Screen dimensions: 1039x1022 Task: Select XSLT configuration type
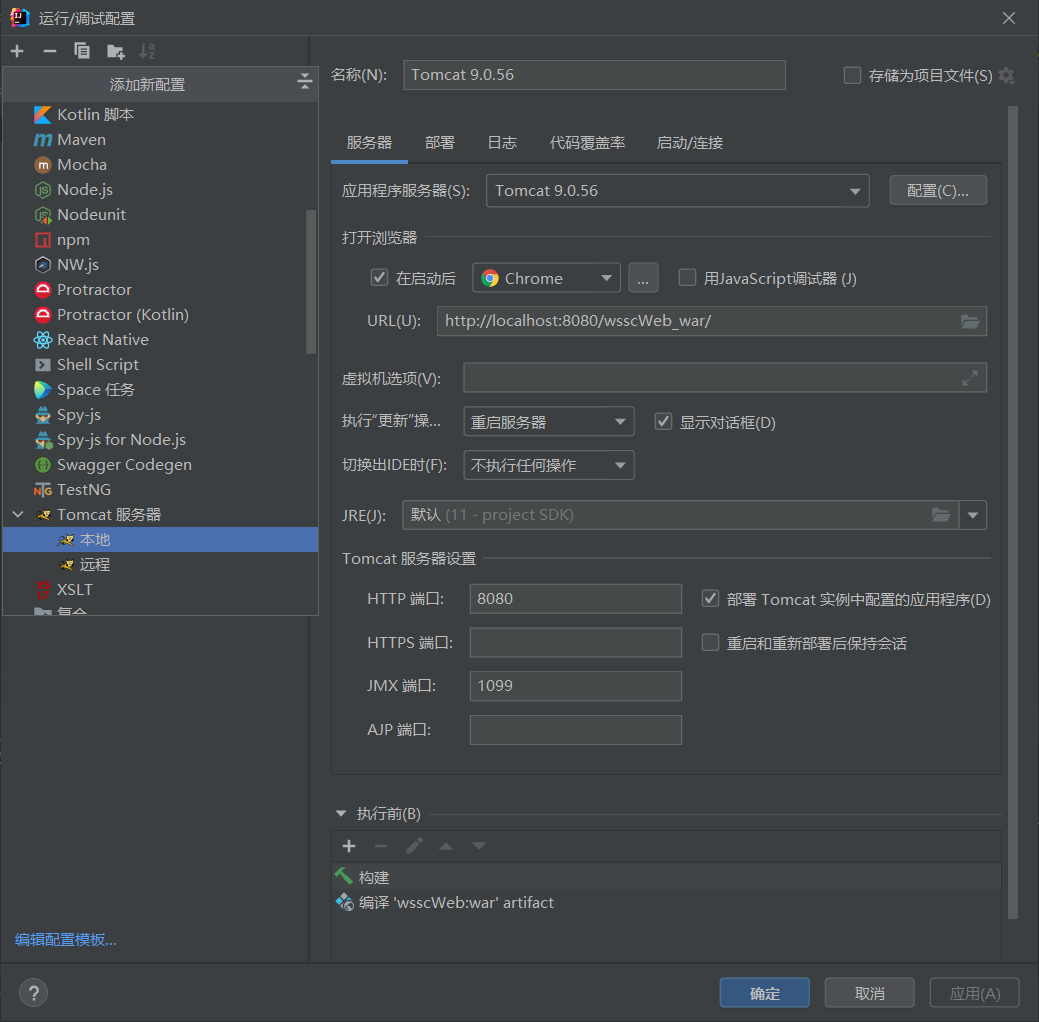[x=160, y=589]
